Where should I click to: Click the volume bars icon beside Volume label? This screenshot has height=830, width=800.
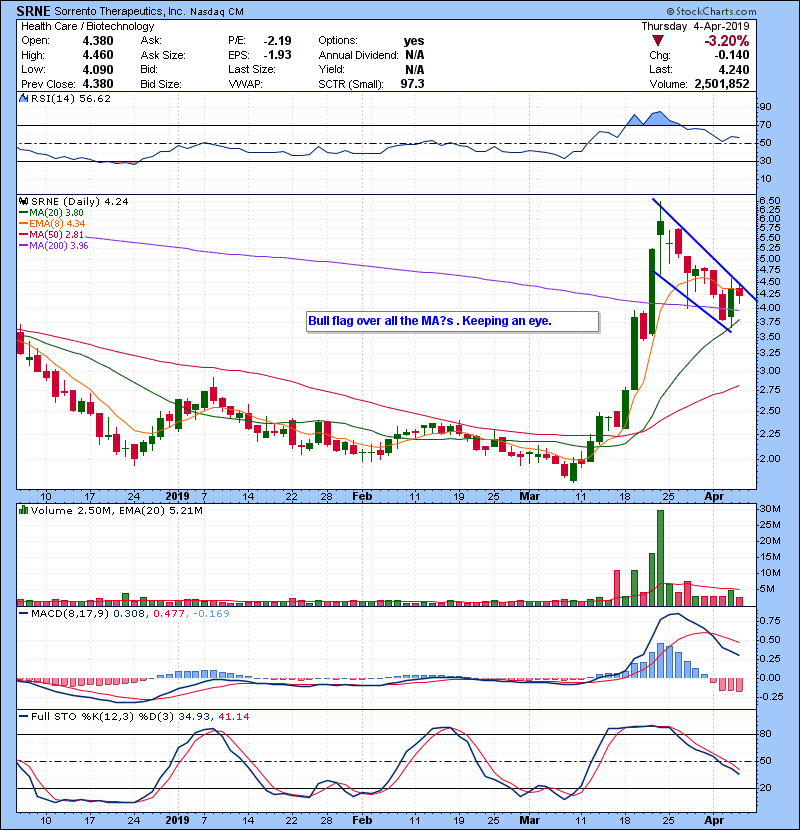coord(23,510)
